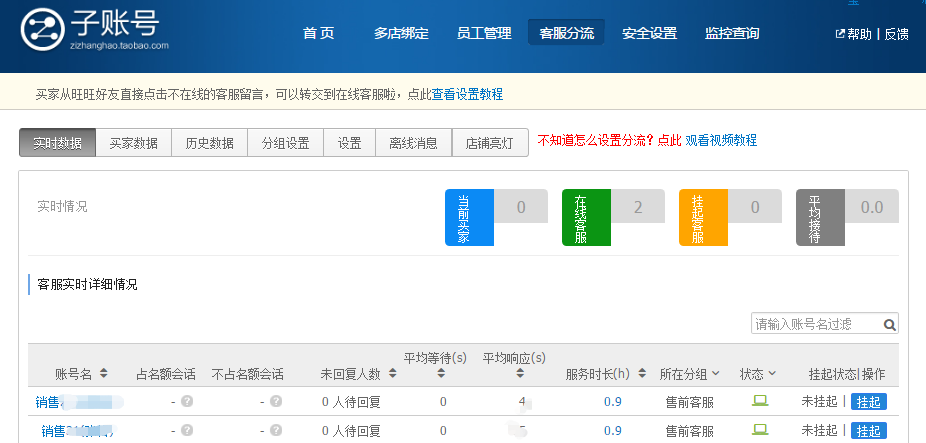
Task: Switch to the 历史数据 tab
Action: (x=209, y=142)
